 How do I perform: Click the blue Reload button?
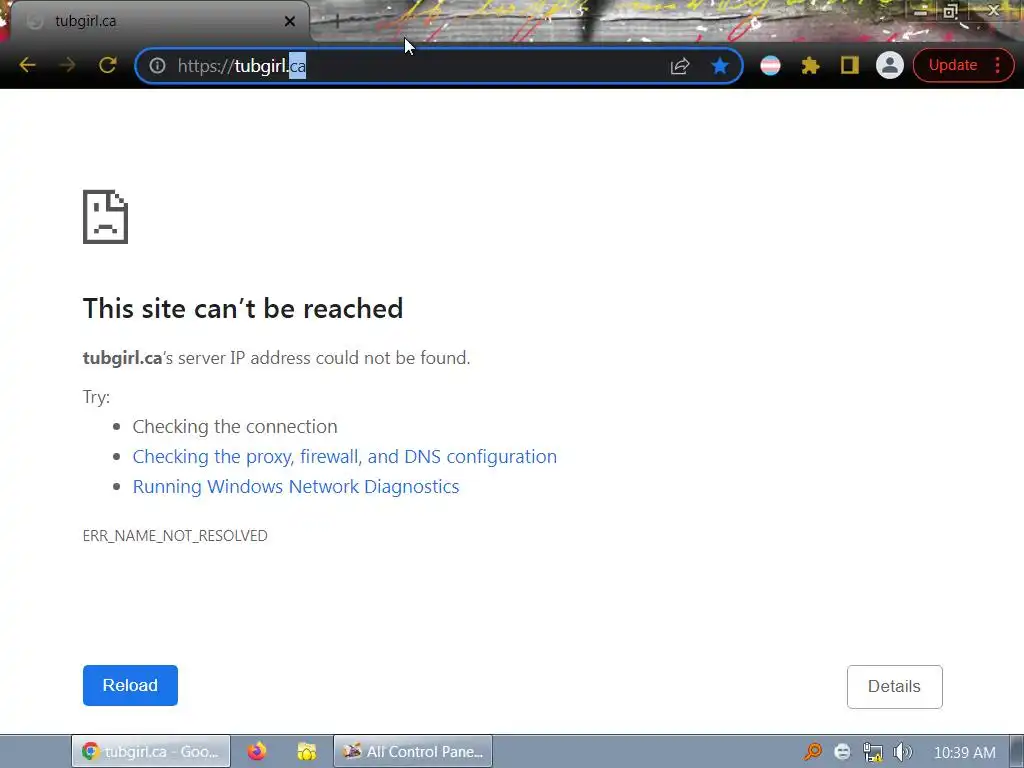coord(130,685)
